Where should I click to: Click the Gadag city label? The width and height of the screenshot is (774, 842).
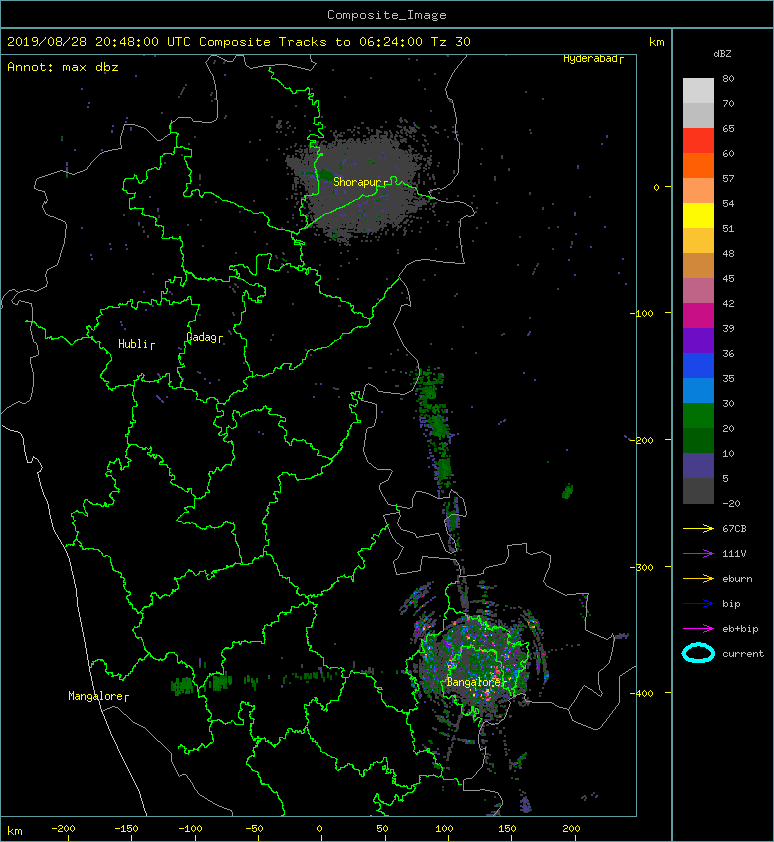point(204,337)
